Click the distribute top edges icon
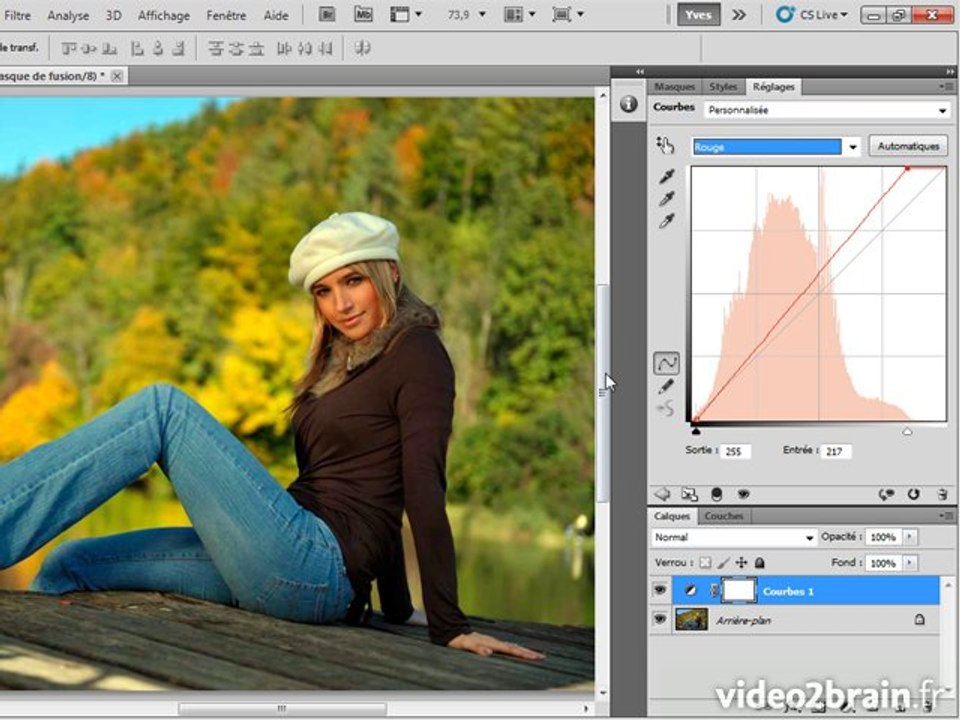Viewport: 960px width, 720px height. 216,48
